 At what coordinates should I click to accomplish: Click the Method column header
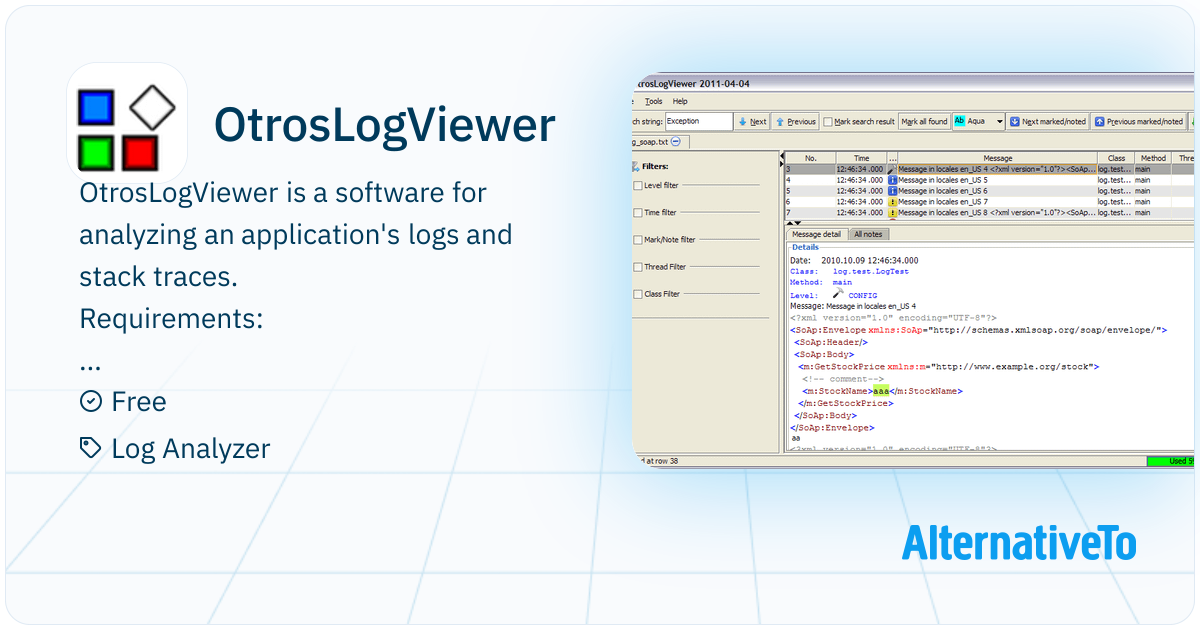pos(1153,158)
